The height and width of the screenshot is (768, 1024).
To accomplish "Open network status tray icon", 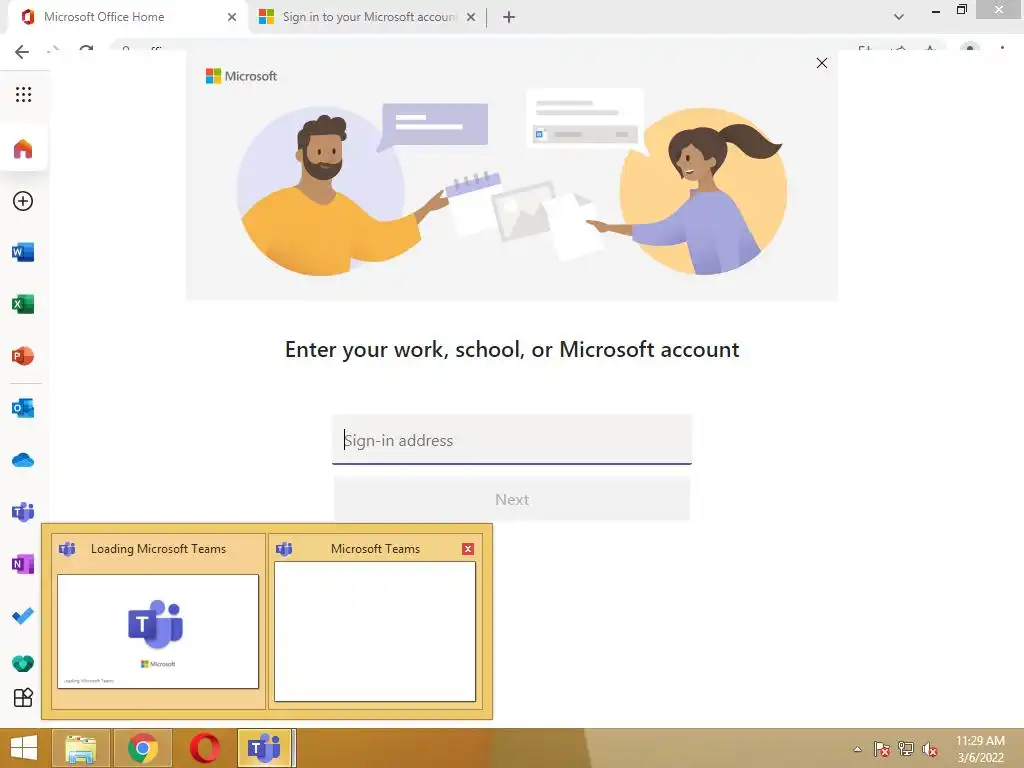I will [906, 749].
